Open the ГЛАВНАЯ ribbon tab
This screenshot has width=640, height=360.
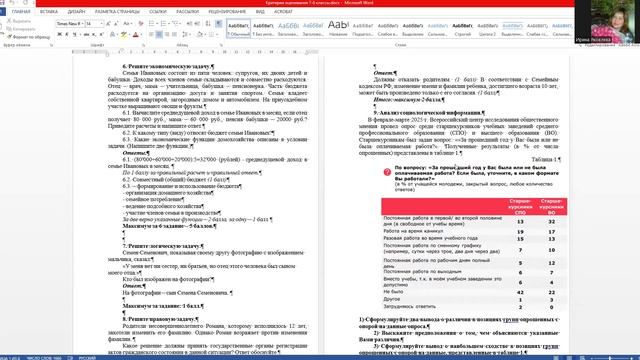[21, 11]
